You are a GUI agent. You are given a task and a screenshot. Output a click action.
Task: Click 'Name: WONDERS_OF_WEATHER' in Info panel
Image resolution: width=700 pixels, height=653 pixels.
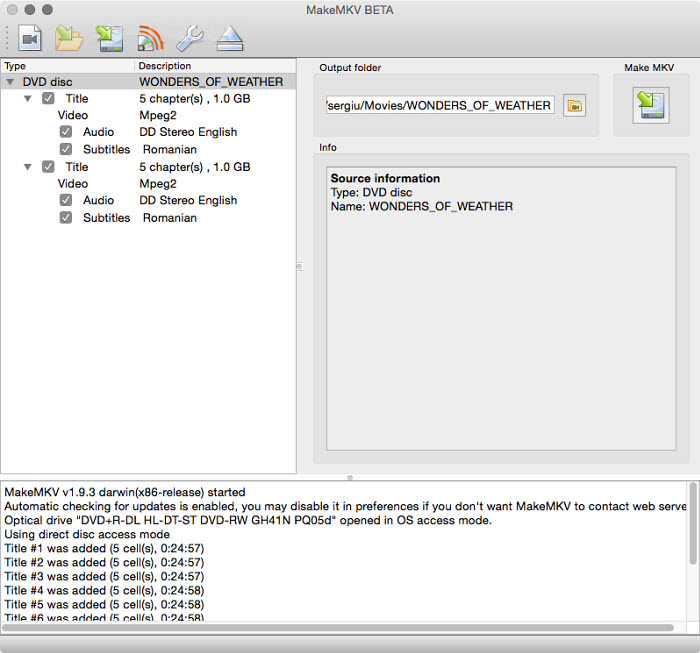421,207
